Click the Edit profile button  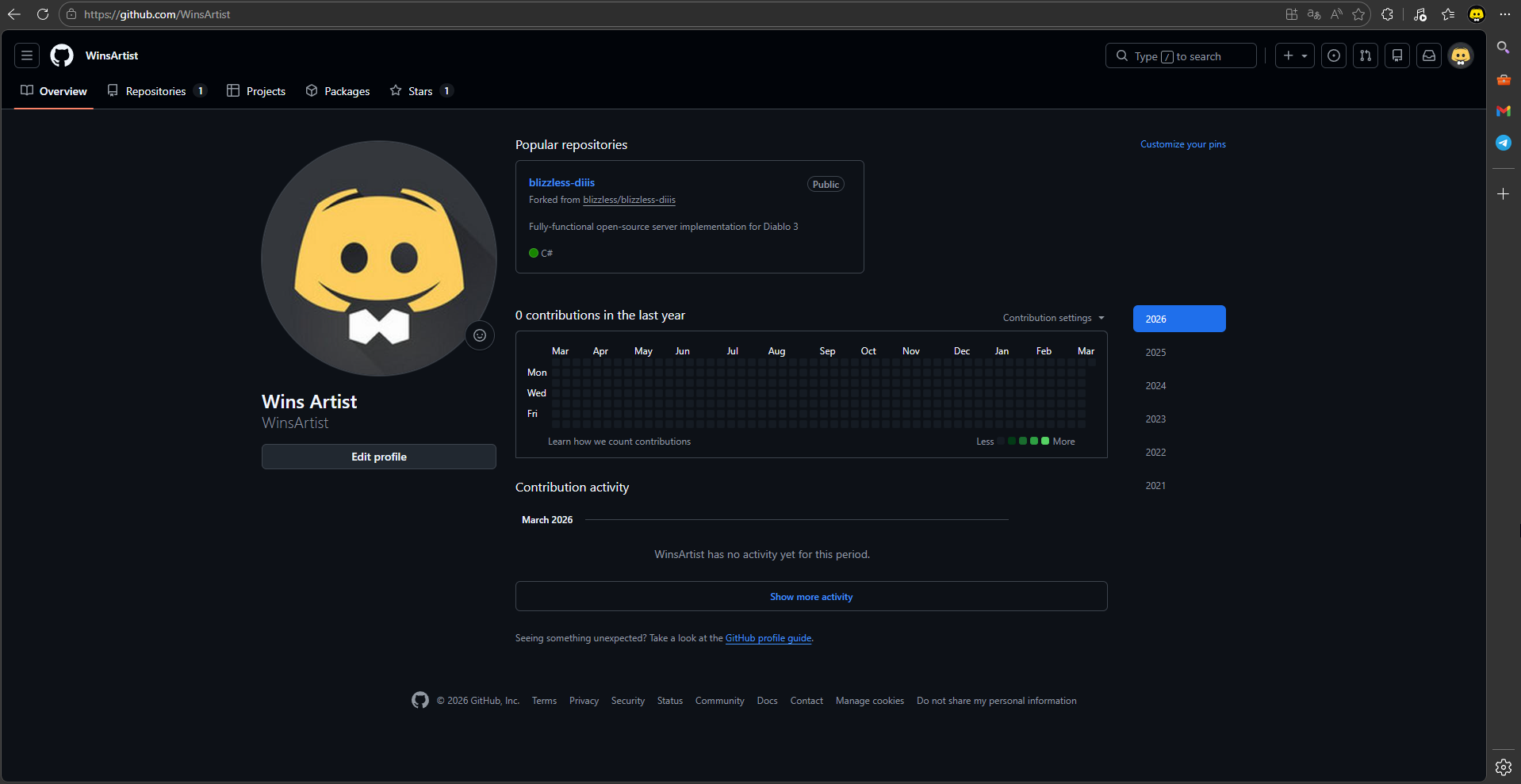click(379, 457)
